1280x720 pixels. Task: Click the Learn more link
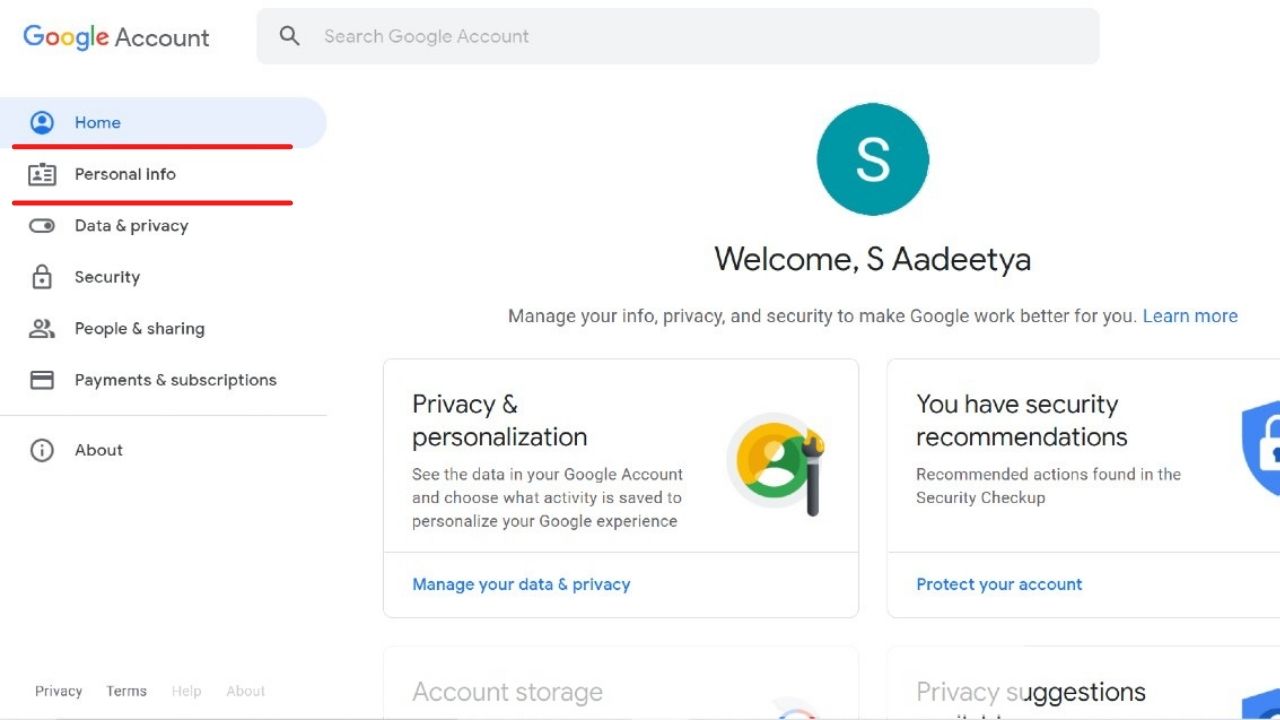1190,316
